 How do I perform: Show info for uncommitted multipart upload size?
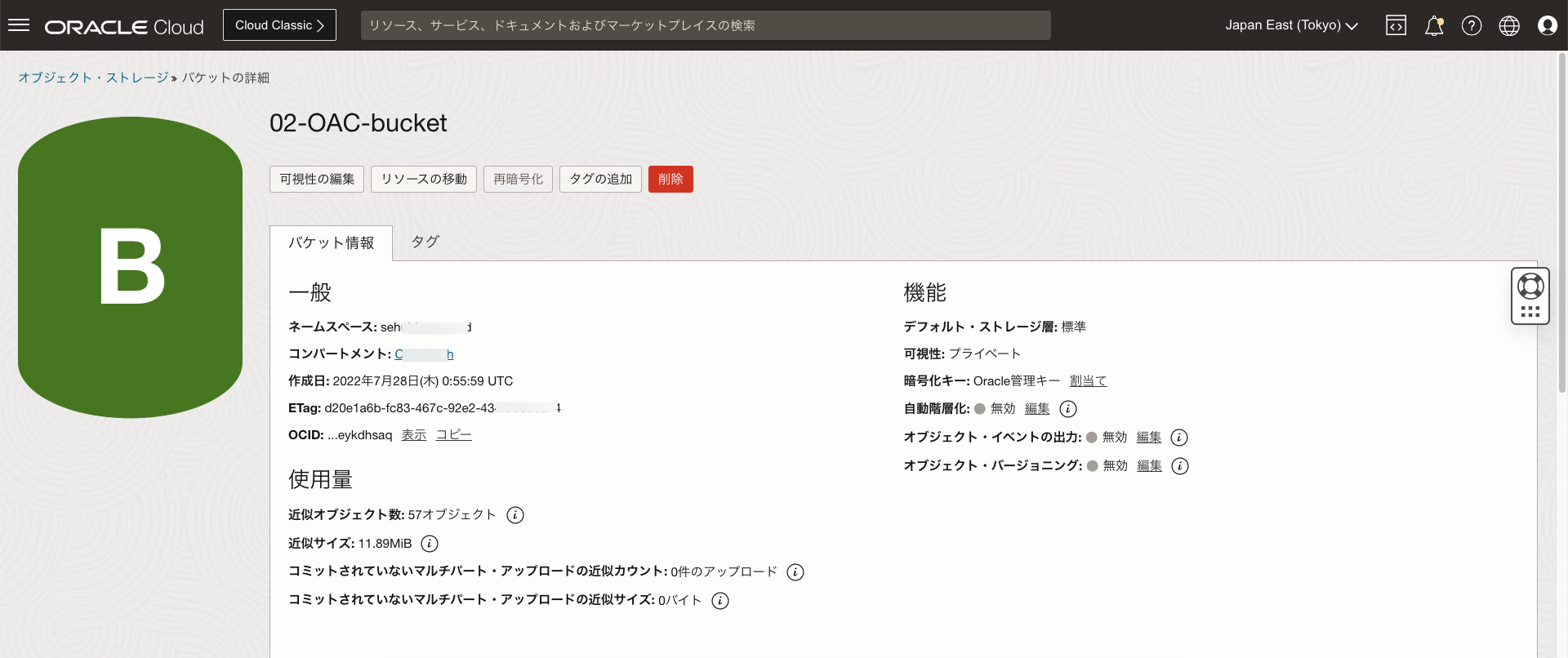pyautogui.click(x=720, y=601)
